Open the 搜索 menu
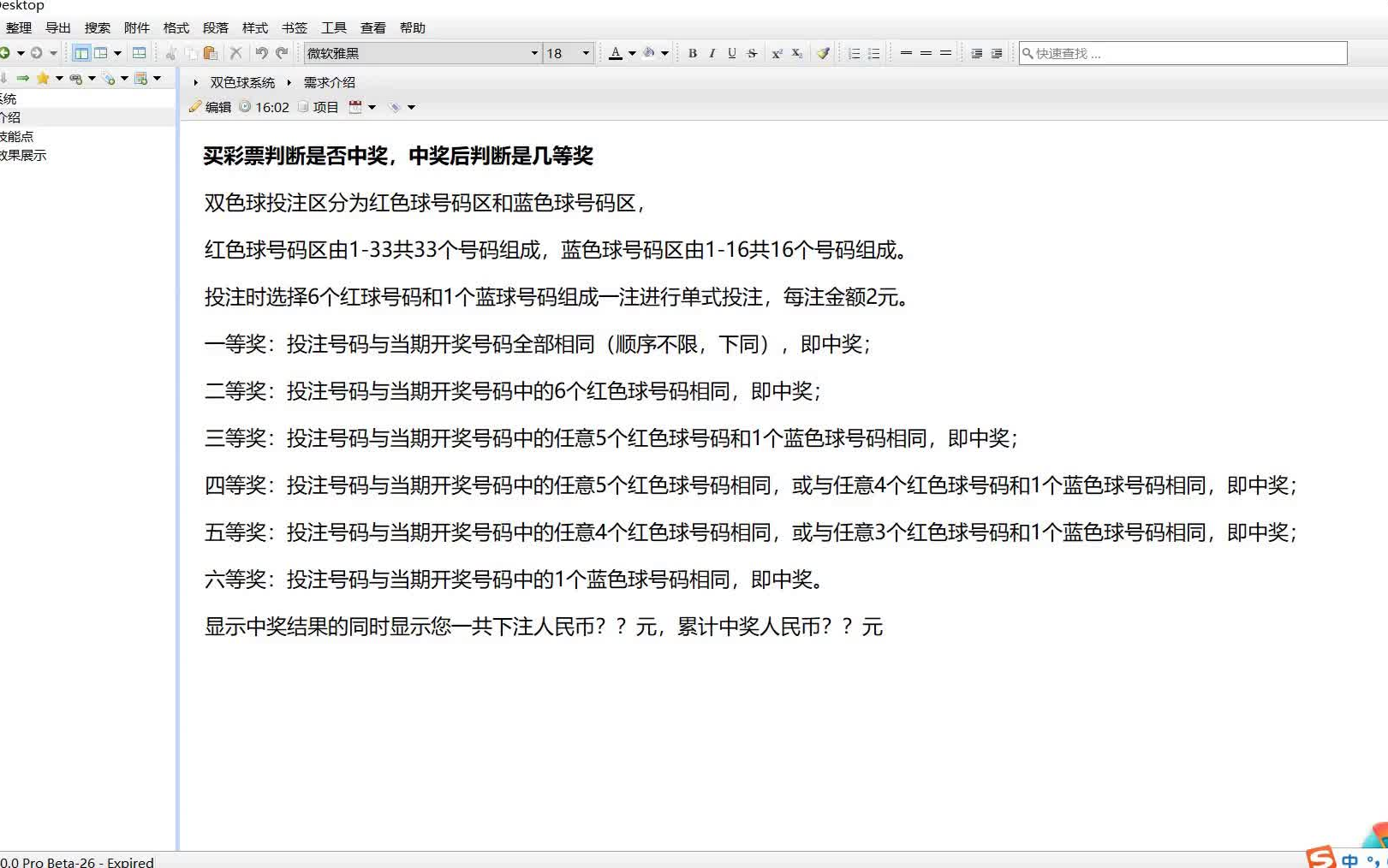The image size is (1388, 868). (x=98, y=28)
